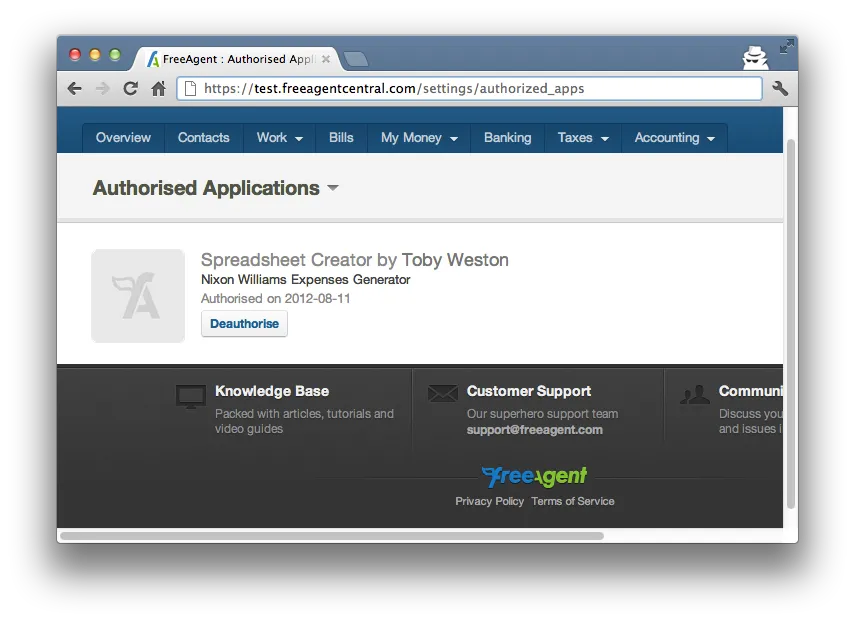Click the red close window button
This screenshot has width=855, height=622.
(75, 55)
